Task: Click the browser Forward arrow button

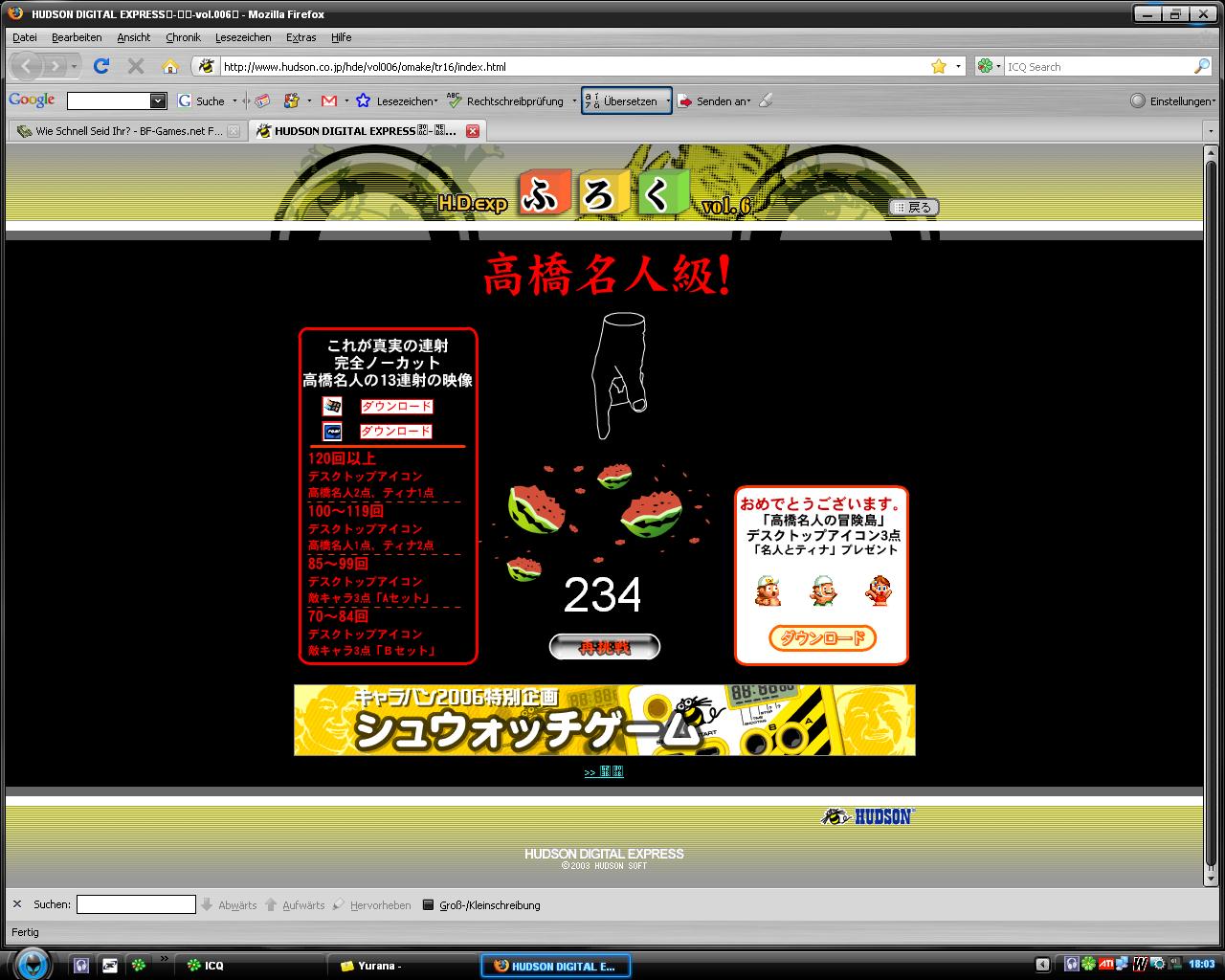Action: pos(56,66)
